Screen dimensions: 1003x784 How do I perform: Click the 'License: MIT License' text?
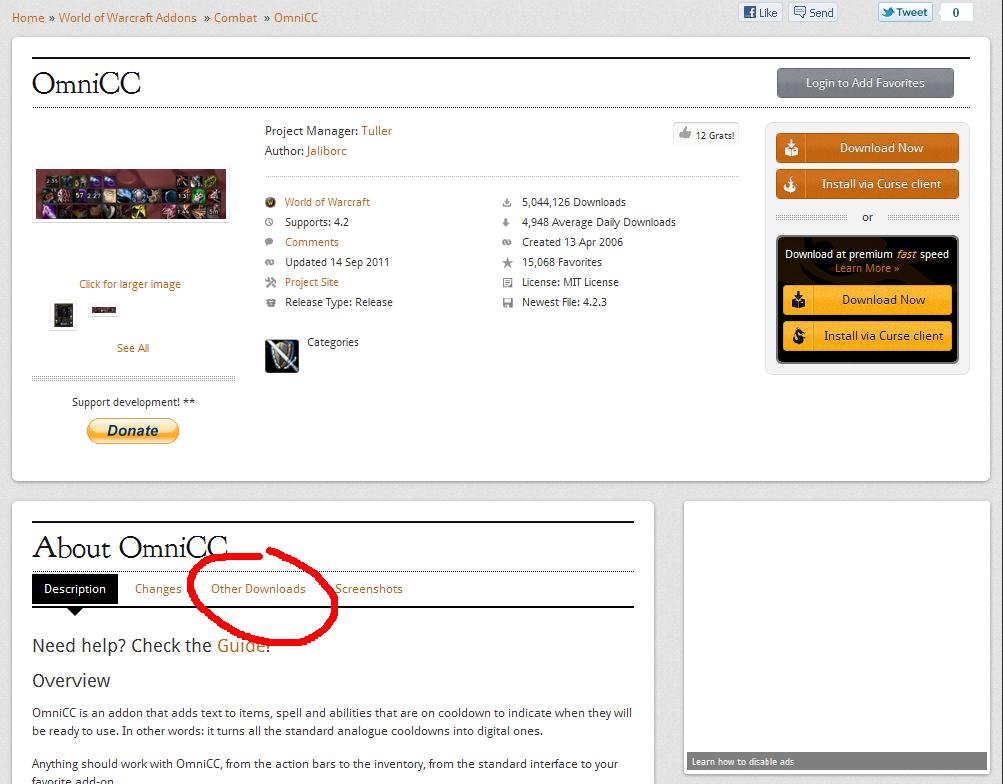570,282
